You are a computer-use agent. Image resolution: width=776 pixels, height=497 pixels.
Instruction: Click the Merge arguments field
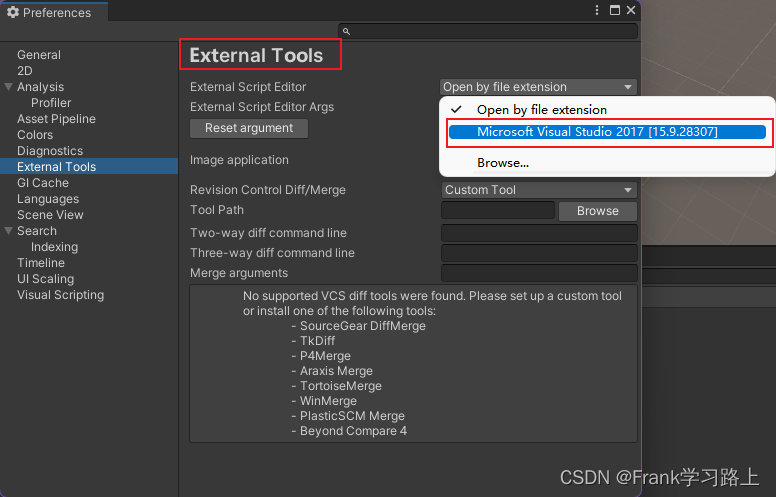pos(539,273)
